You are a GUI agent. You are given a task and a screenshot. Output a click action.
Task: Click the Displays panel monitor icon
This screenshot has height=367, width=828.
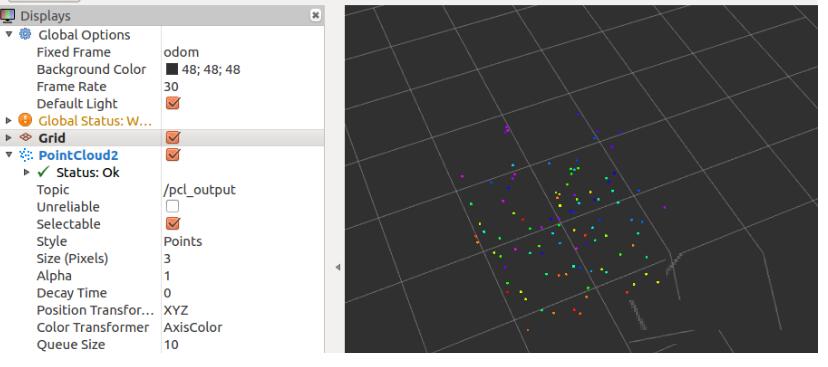(7, 16)
